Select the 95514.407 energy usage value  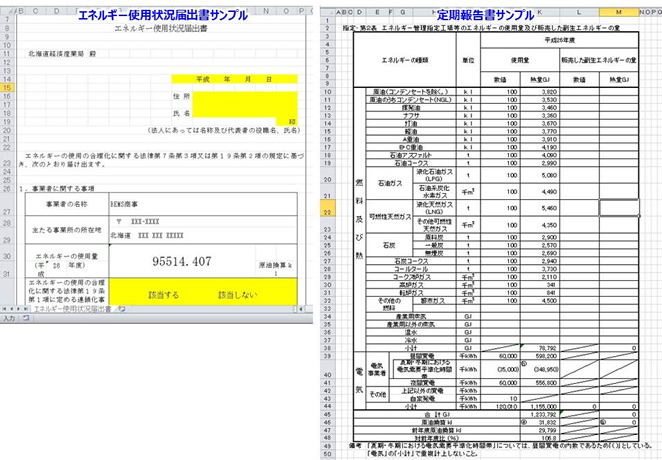[x=182, y=261]
